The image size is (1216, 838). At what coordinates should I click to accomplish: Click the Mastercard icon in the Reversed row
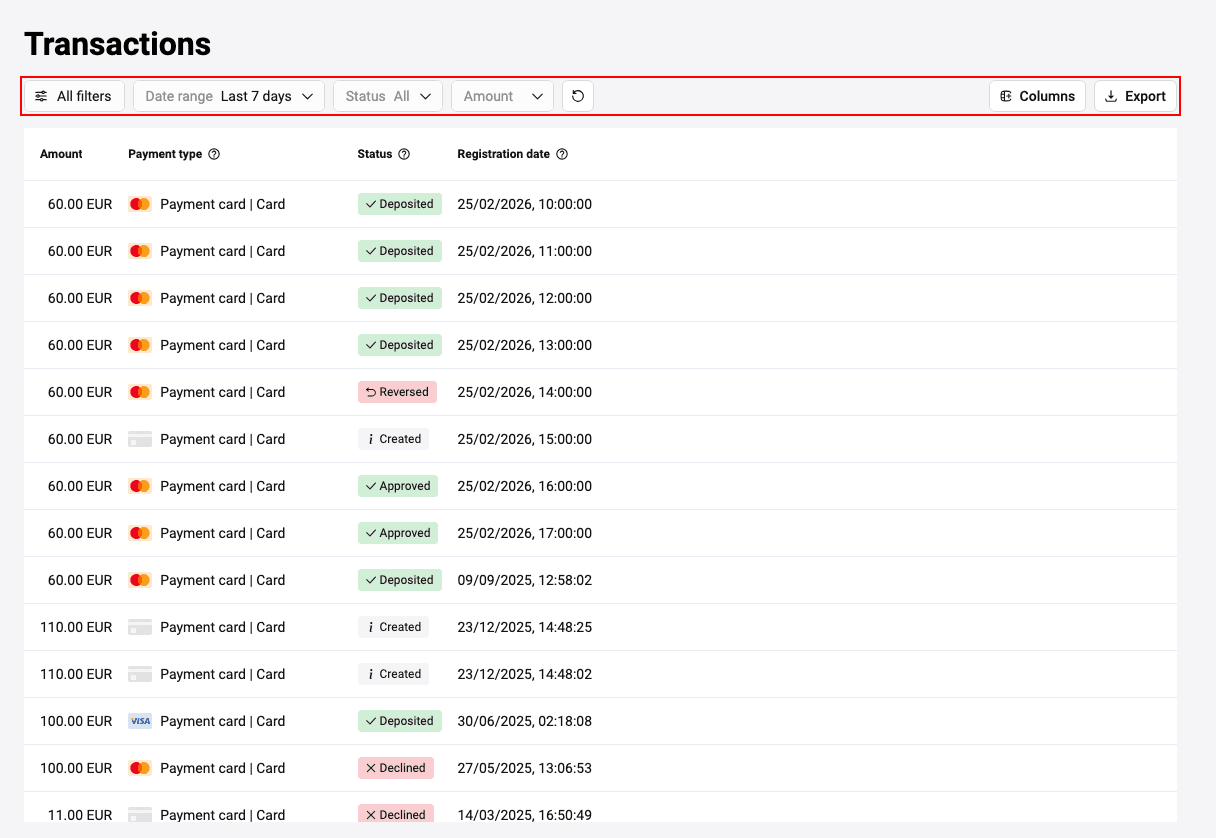[x=140, y=392]
